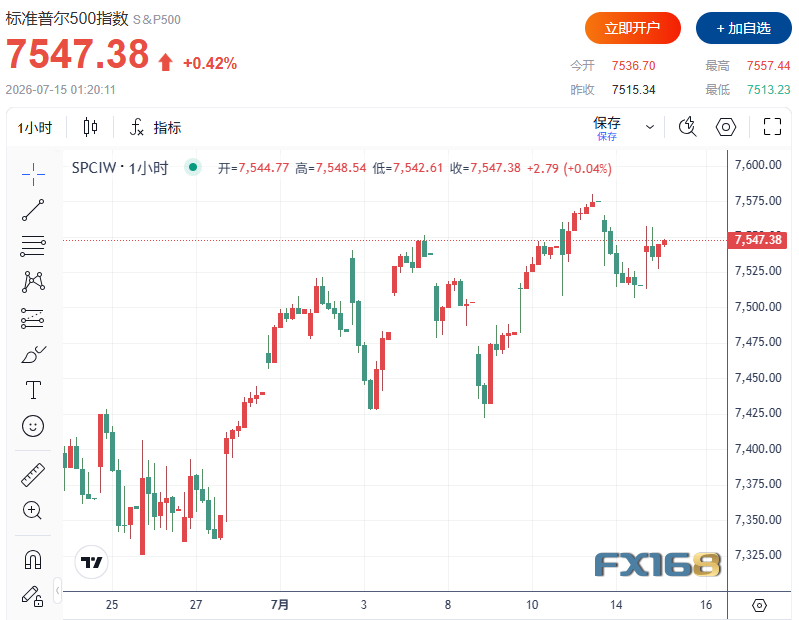Click the 立即开户 button
The height and width of the screenshot is (620, 799).
(x=632, y=28)
